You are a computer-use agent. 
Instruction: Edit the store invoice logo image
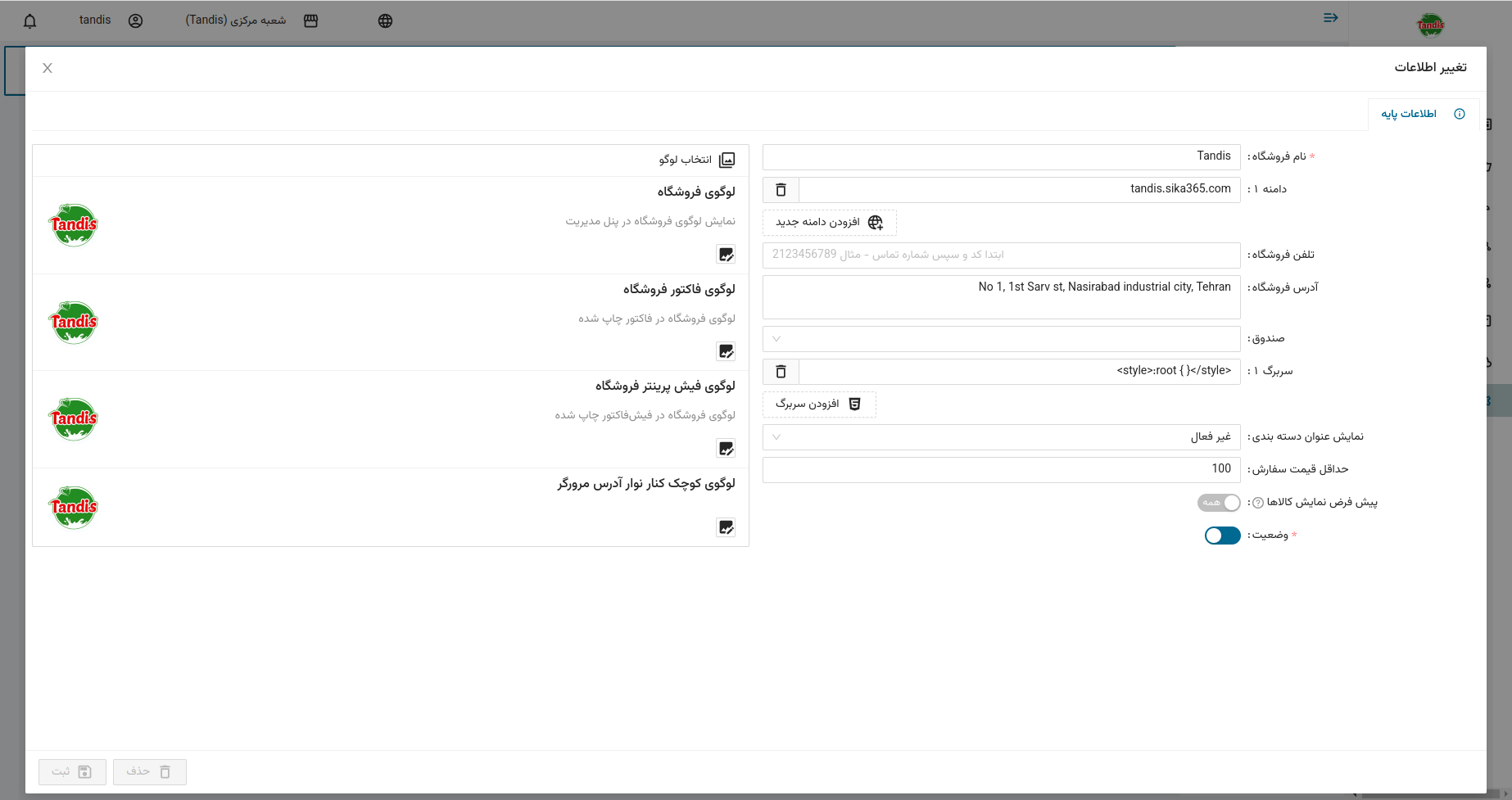pos(726,351)
